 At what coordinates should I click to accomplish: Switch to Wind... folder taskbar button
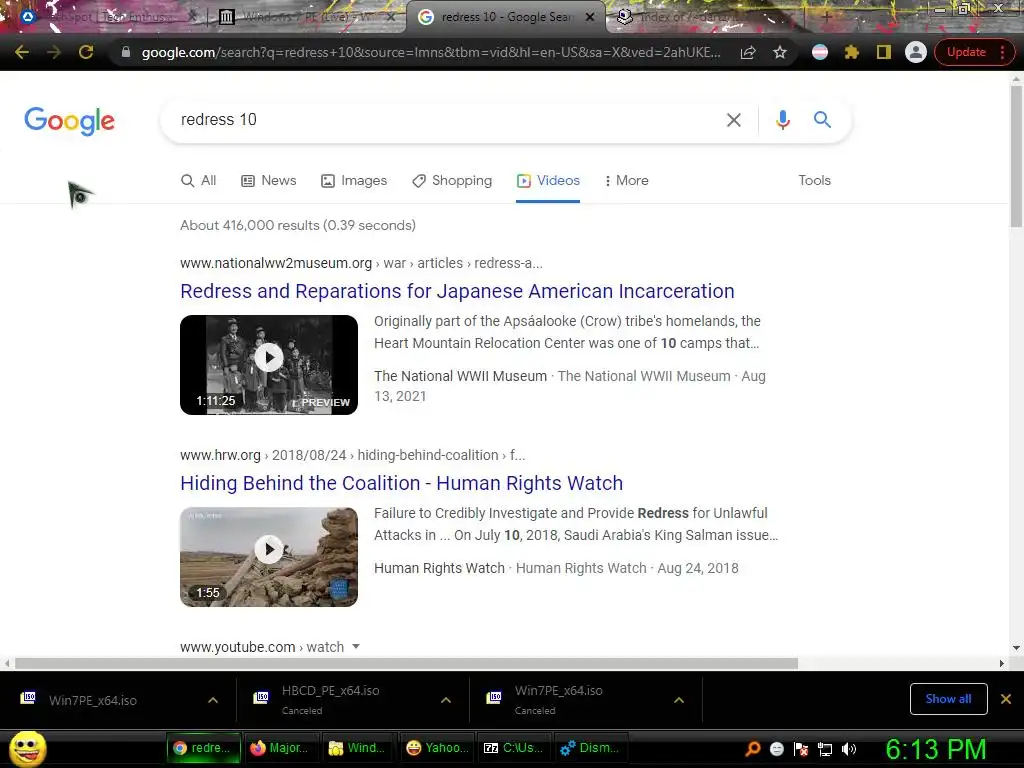click(x=357, y=748)
